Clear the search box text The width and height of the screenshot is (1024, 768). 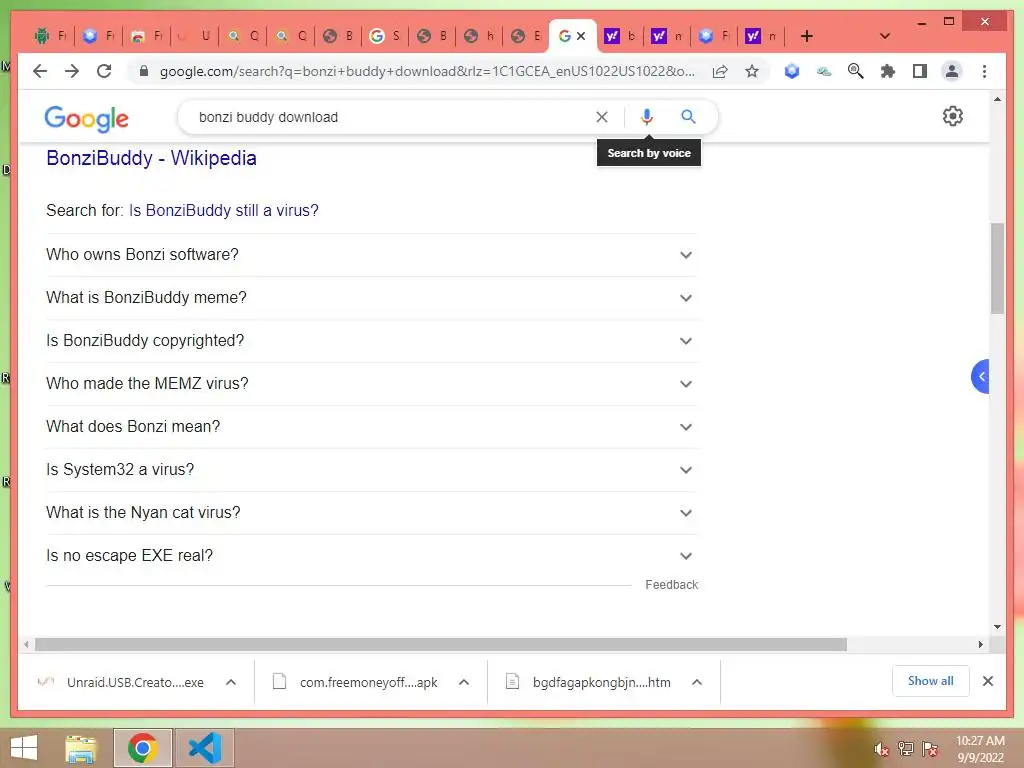pos(601,117)
